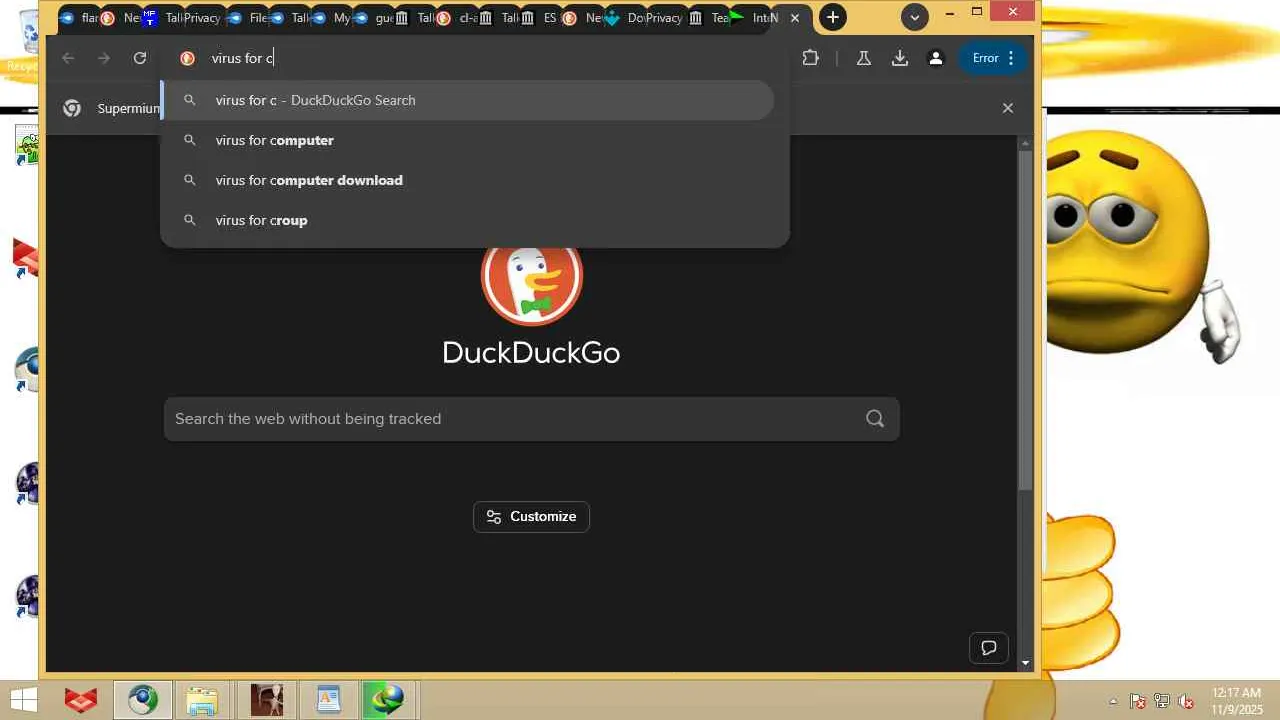Switch to the "File" tab
The image size is (1280, 720).
pyautogui.click(x=249, y=18)
